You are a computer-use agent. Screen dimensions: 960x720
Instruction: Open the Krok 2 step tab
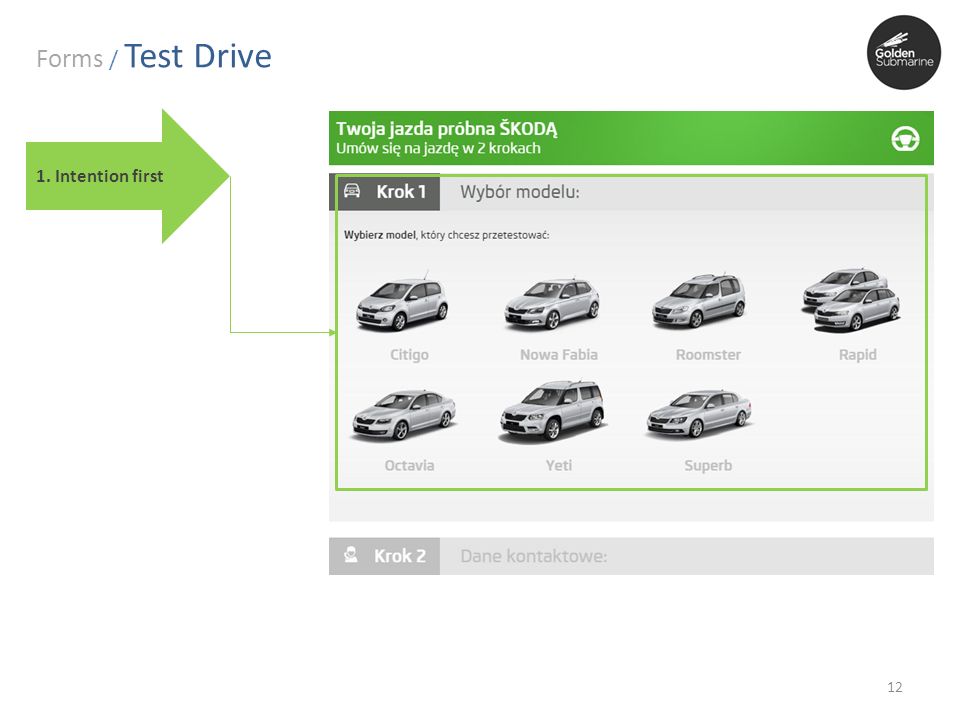384,556
